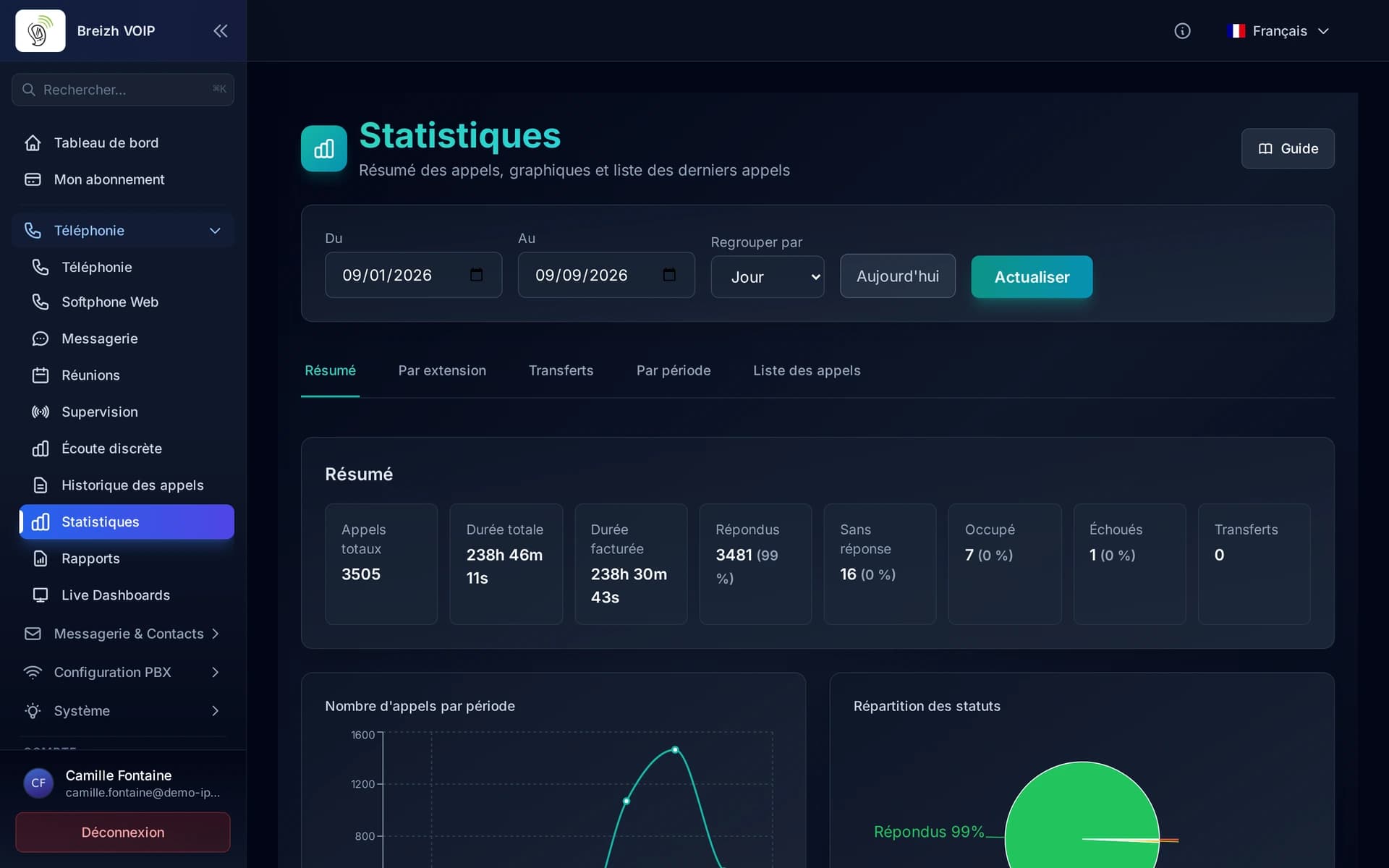Image resolution: width=1389 pixels, height=868 pixels.
Task: Click the Softphone Web phone icon
Action: (x=41, y=302)
